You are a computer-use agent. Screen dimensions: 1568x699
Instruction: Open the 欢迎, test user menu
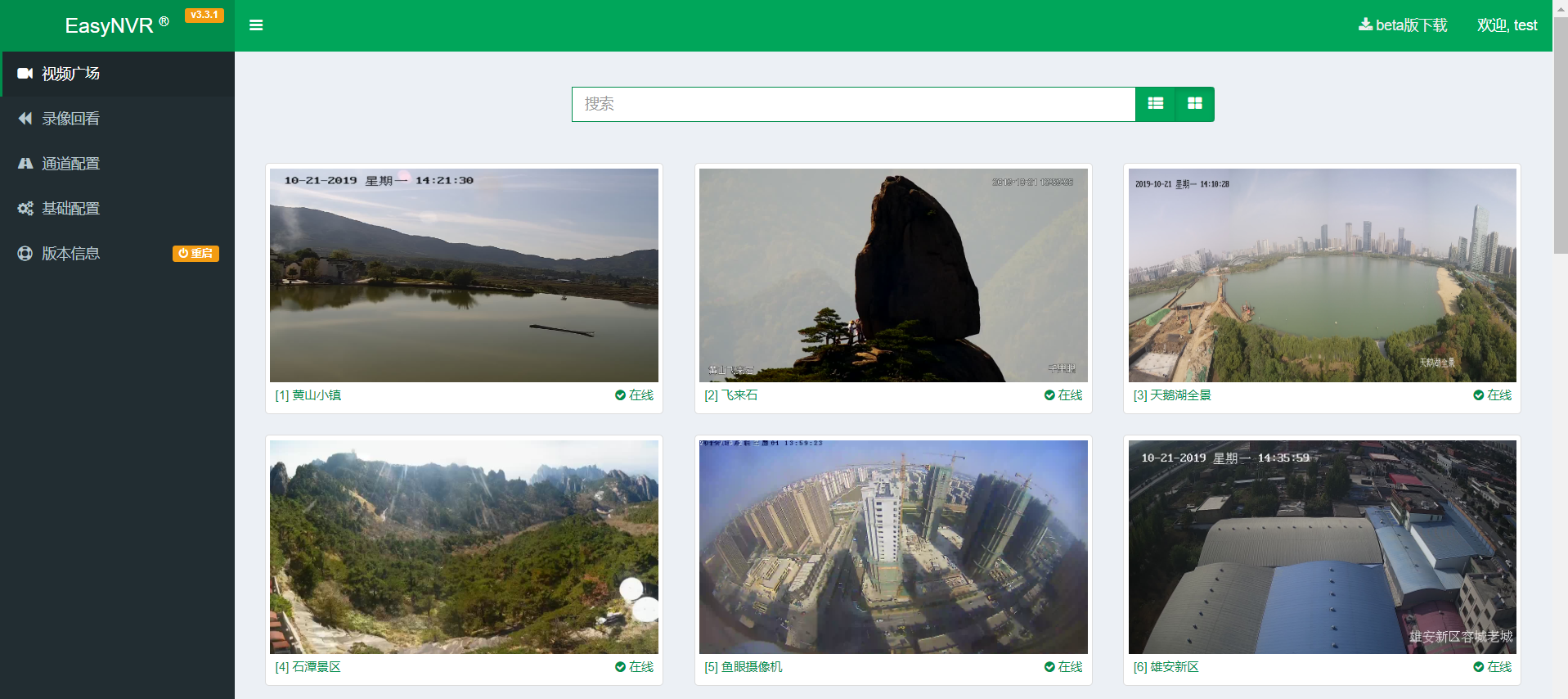(x=1507, y=25)
